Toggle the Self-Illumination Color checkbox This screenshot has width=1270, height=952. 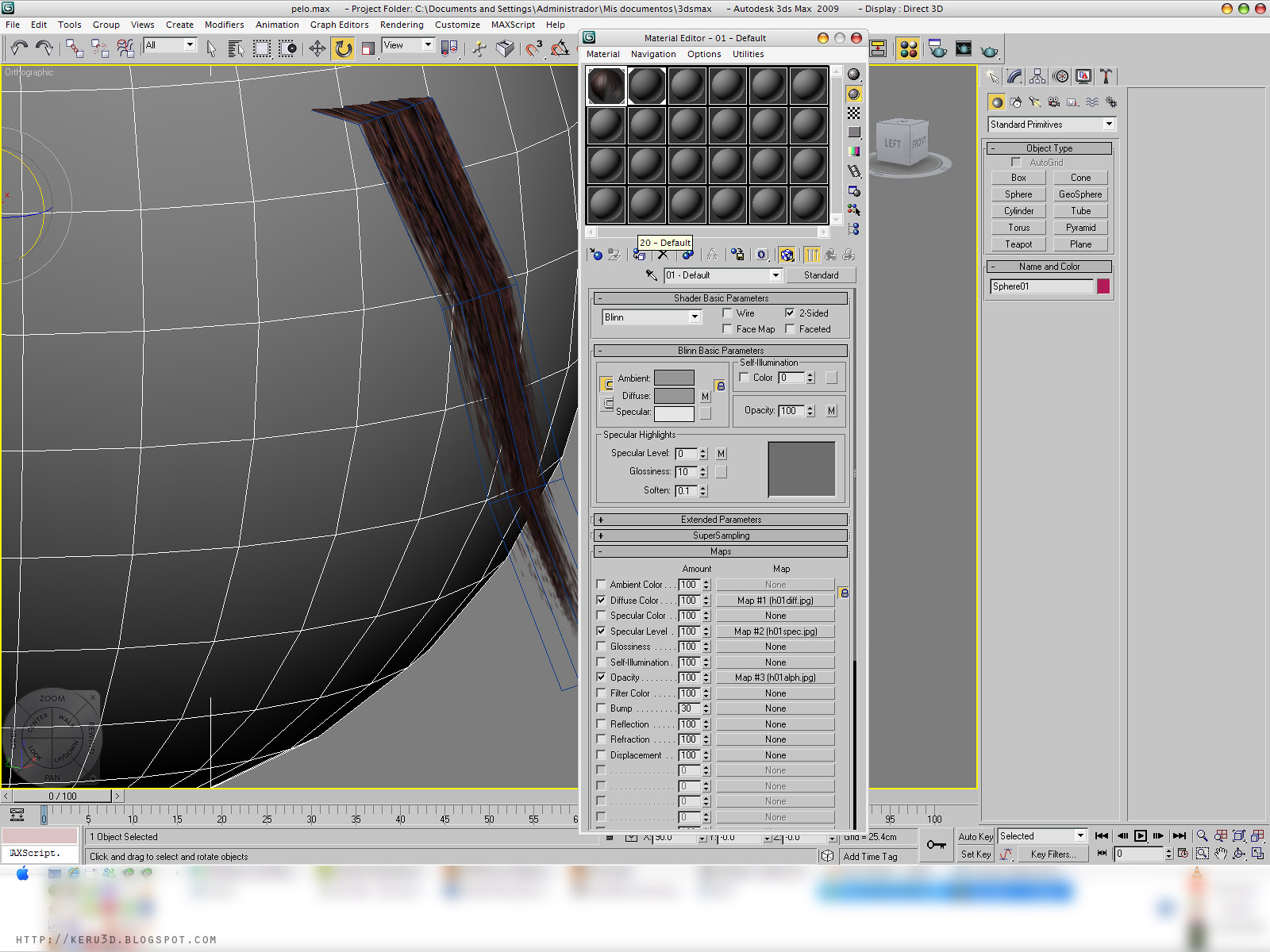tap(744, 378)
